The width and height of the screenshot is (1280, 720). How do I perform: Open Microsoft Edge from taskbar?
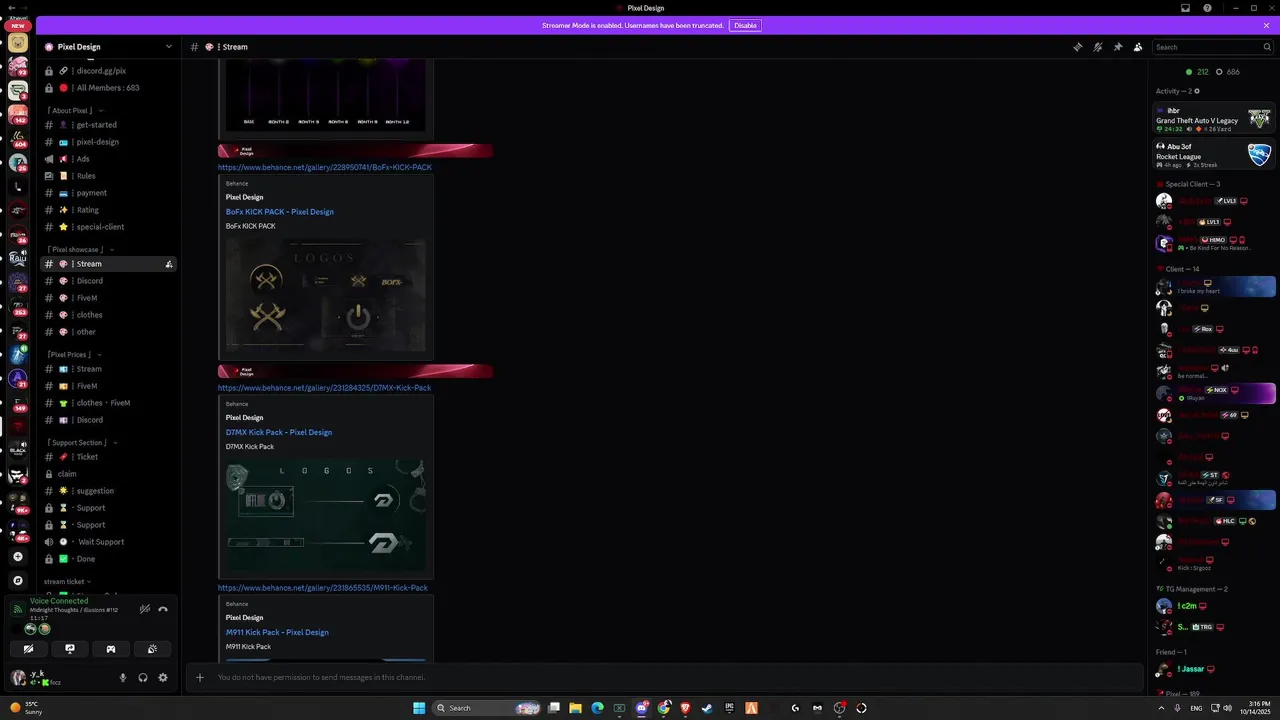[597, 708]
